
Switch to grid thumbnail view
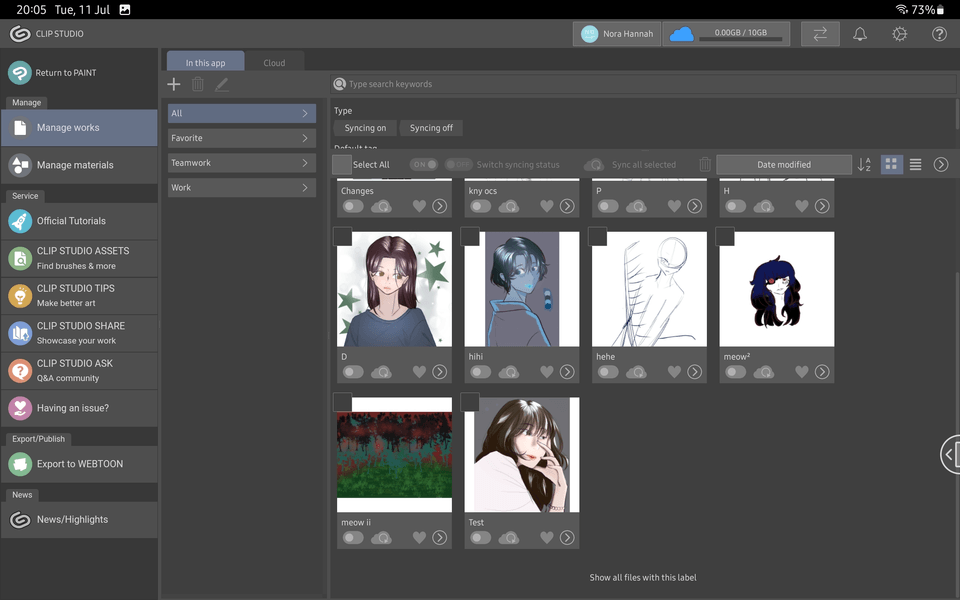(x=891, y=164)
